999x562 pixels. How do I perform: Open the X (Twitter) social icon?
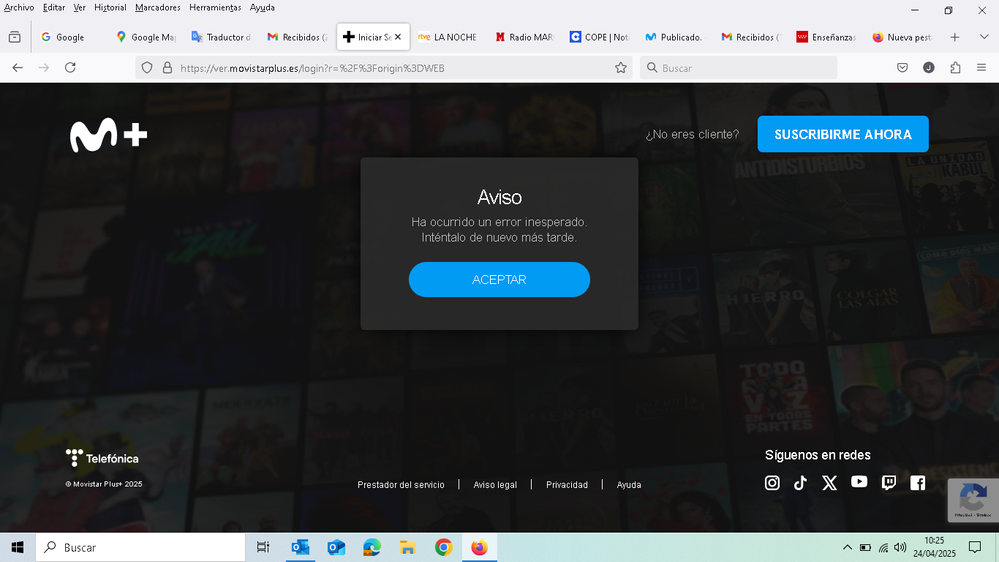829,483
